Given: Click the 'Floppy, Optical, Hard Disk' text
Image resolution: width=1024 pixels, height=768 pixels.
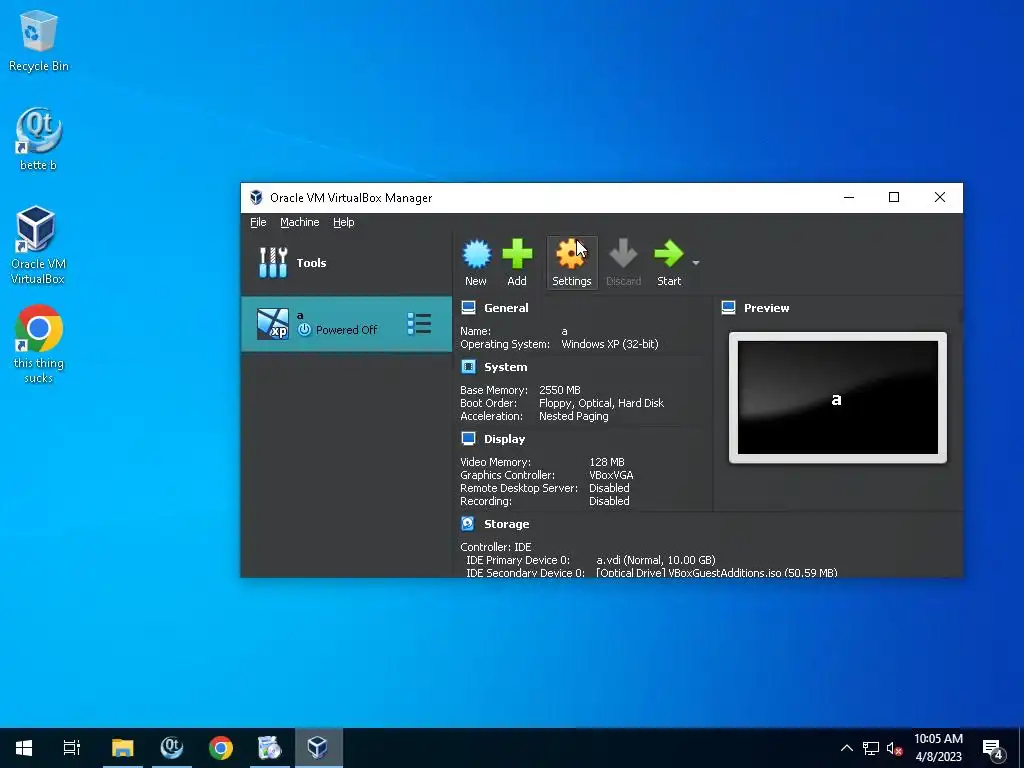Looking at the screenshot, I should (x=601, y=403).
